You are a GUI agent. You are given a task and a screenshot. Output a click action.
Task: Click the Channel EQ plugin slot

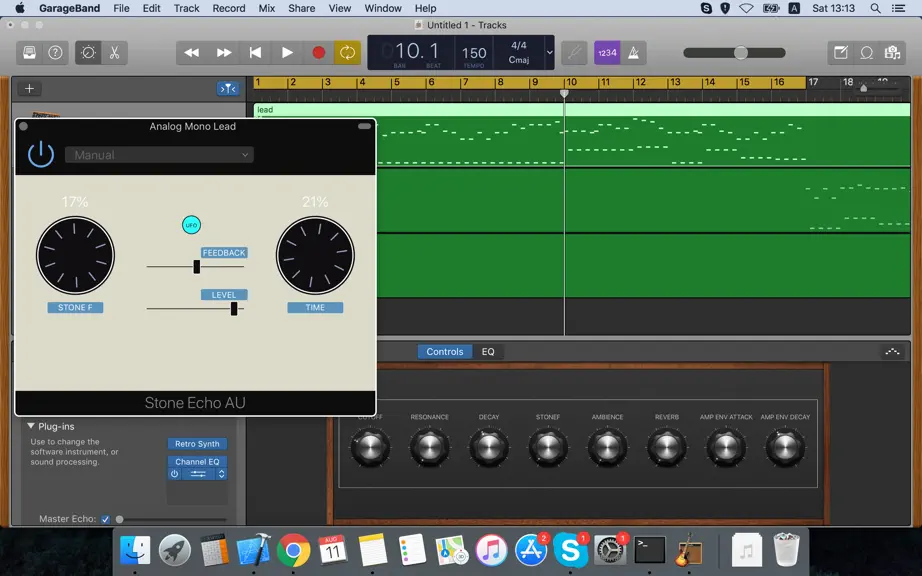(197, 462)
